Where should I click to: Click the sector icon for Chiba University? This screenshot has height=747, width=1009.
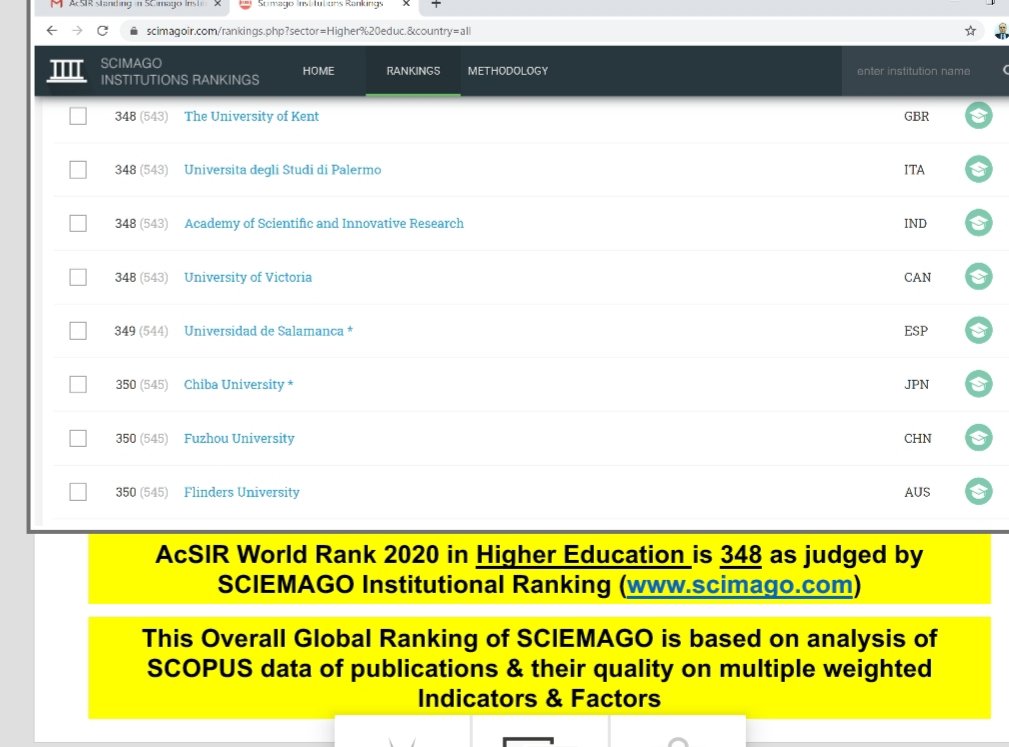tap(978, 384)
